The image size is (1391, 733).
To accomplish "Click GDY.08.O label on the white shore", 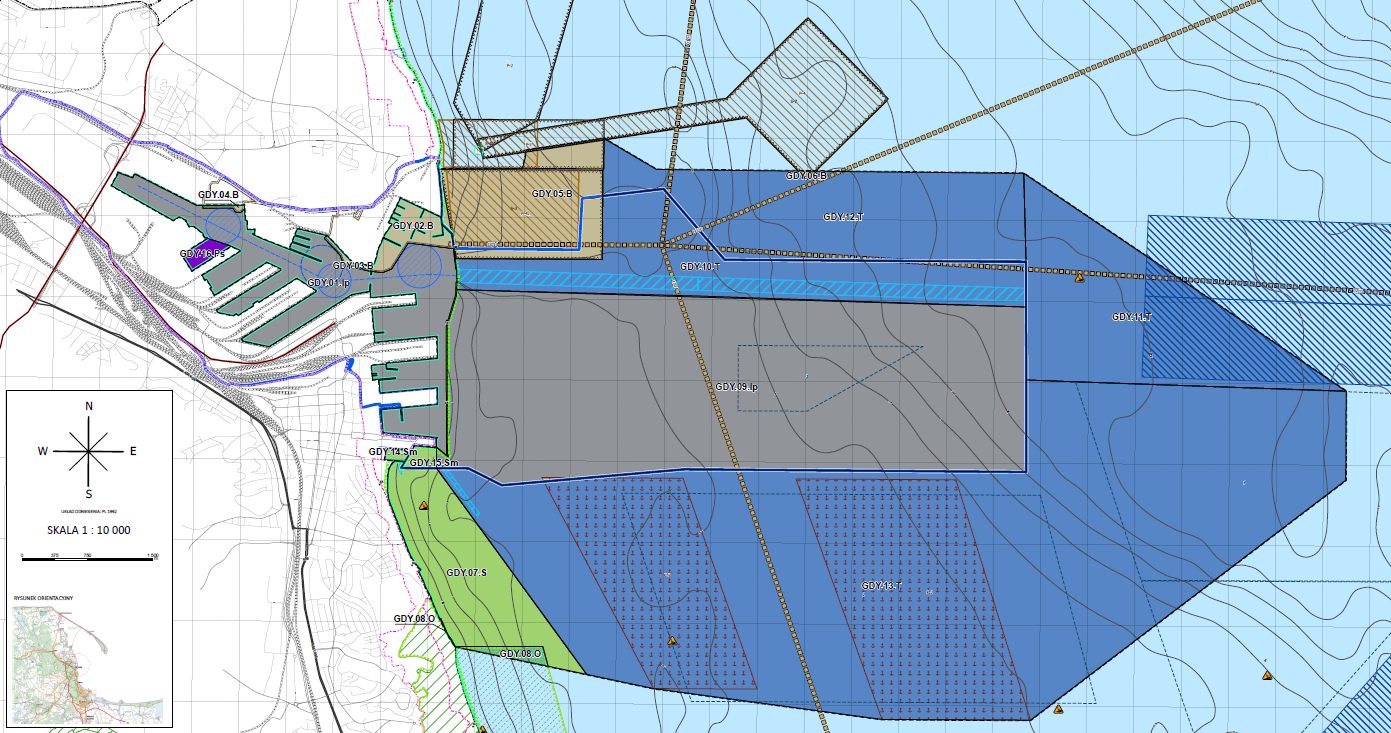I will coord(414,619).
